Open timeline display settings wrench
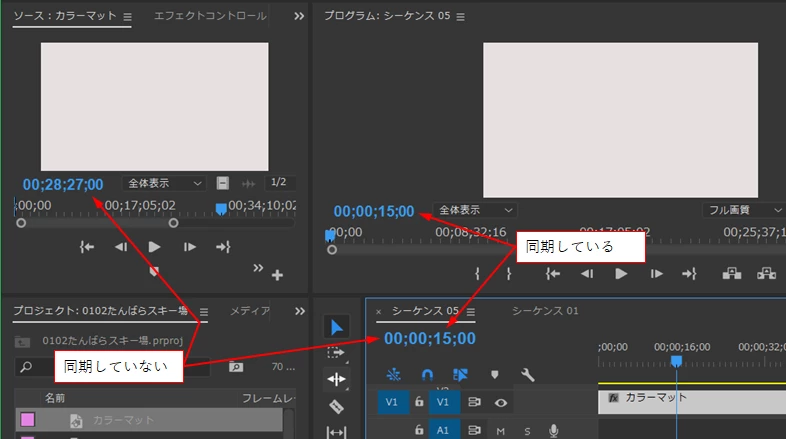Viewport: 786px width, 439px height. (527, 375)
